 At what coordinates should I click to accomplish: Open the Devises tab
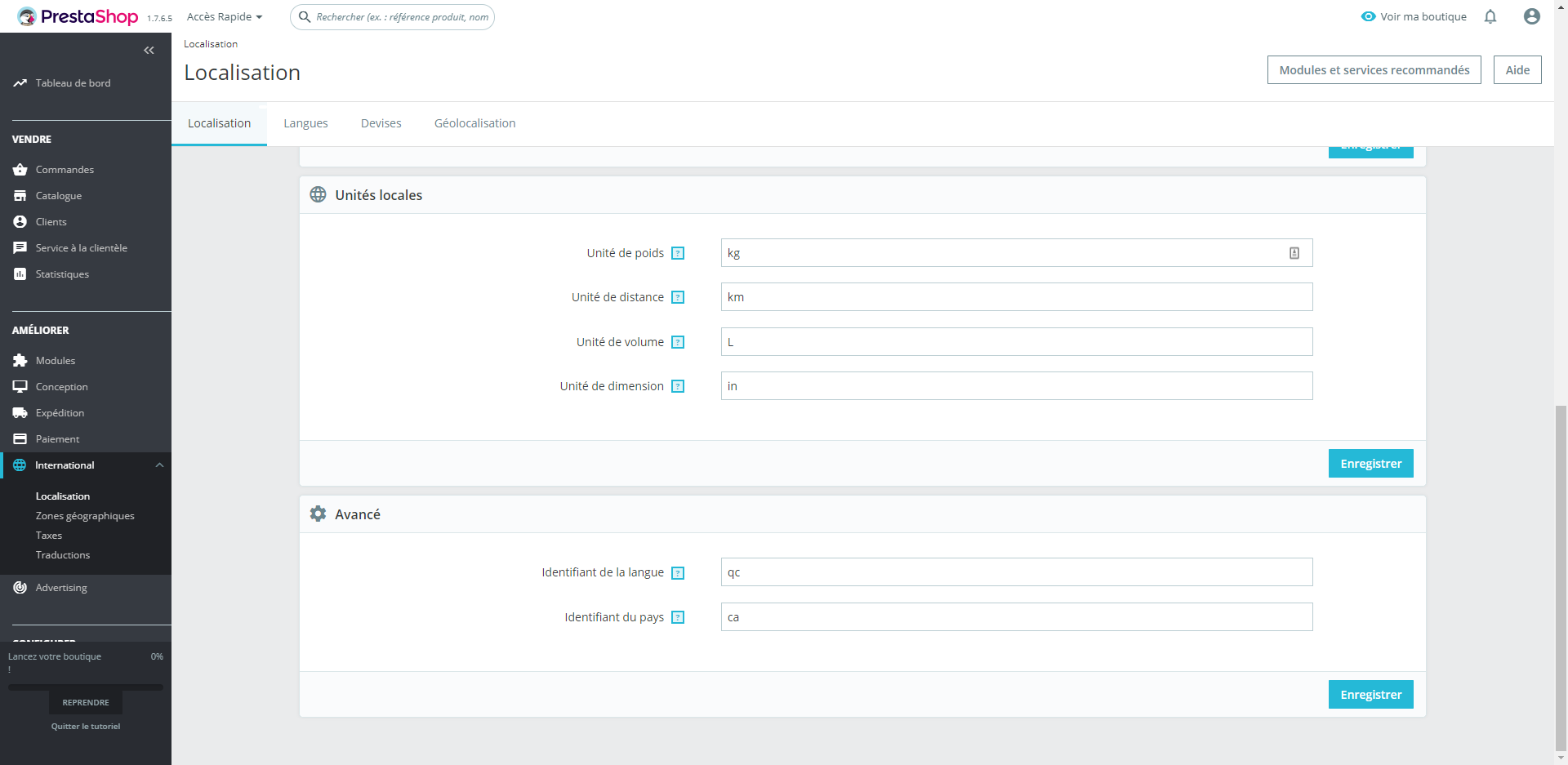381,123
